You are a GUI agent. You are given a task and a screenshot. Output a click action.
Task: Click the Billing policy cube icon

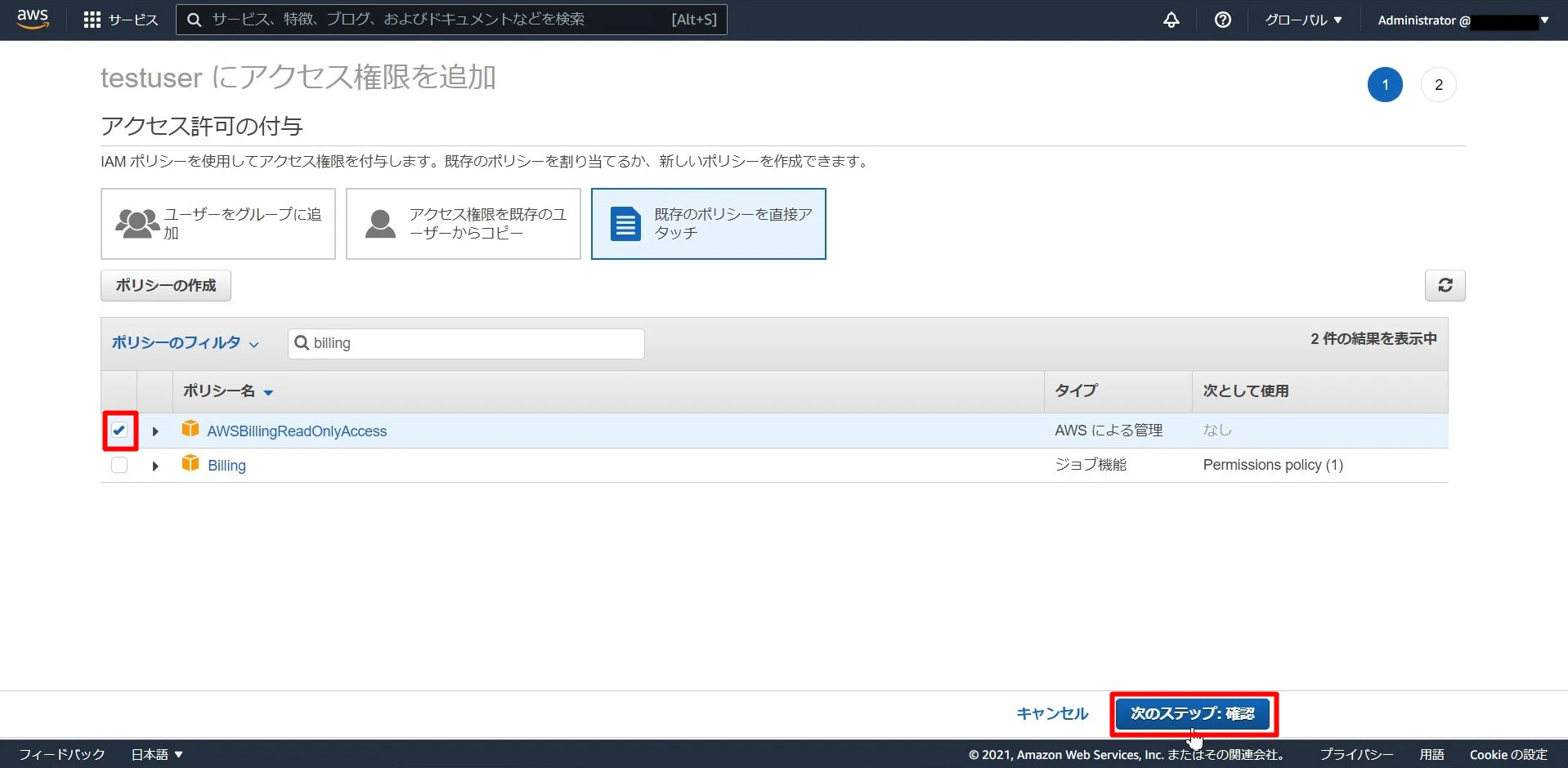tap(190, 463)
